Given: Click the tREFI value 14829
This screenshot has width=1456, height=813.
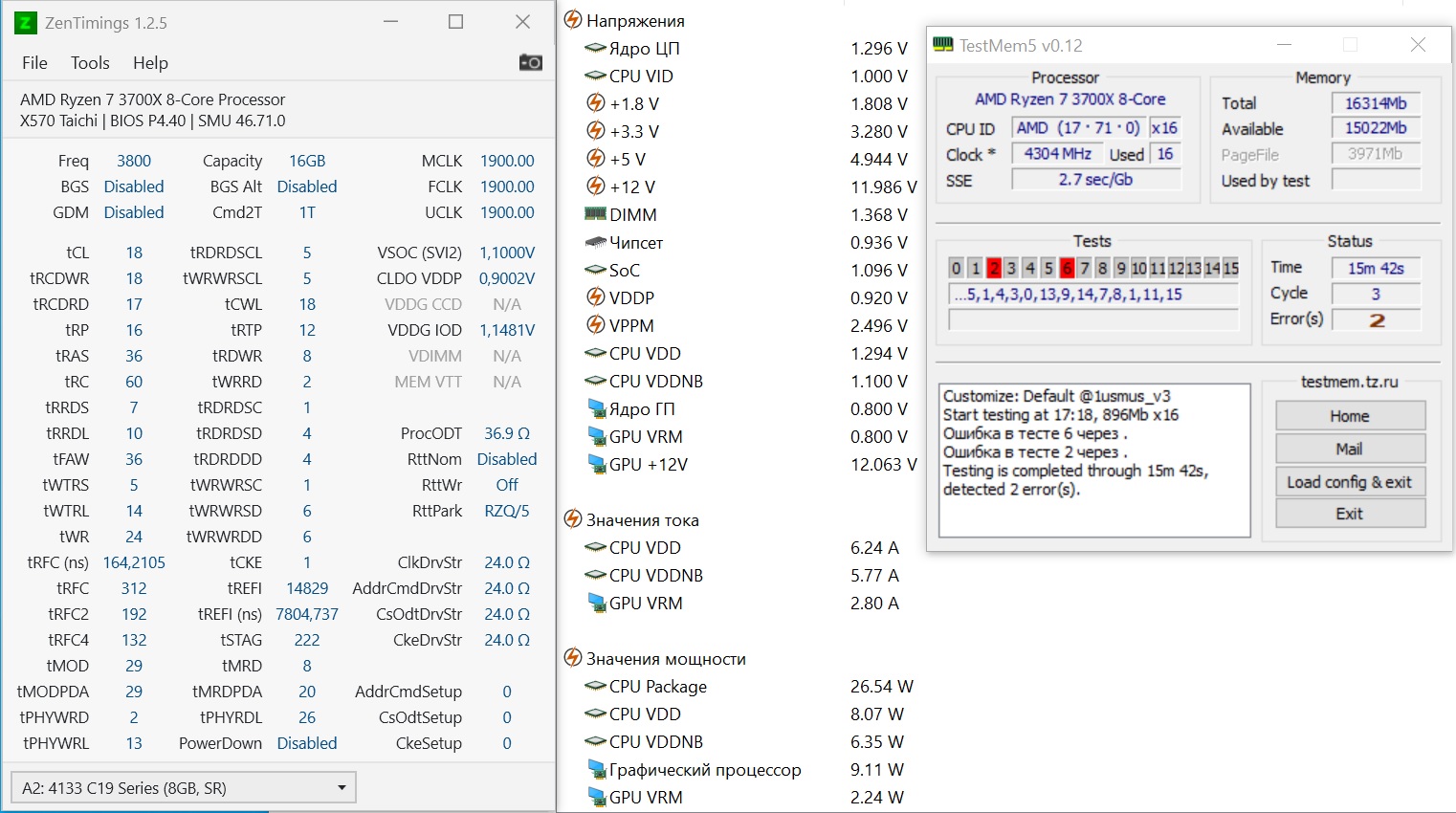Looking at the screenshot, I should point(307,588).
